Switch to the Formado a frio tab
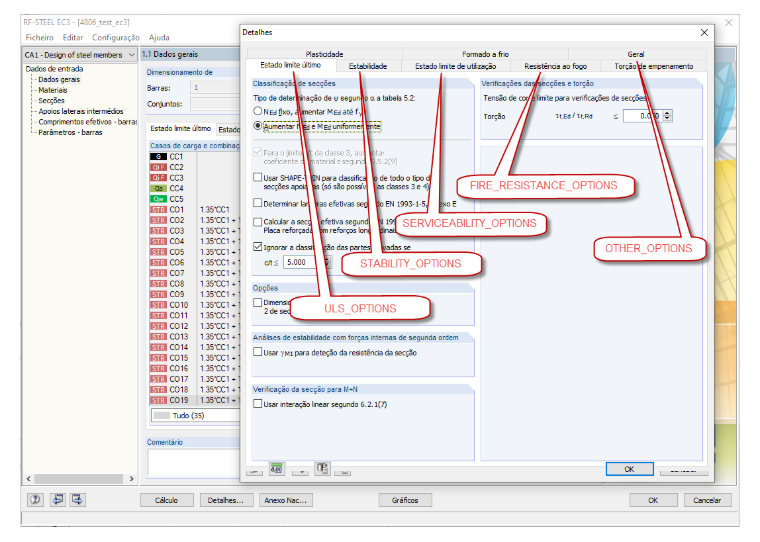 485,54
